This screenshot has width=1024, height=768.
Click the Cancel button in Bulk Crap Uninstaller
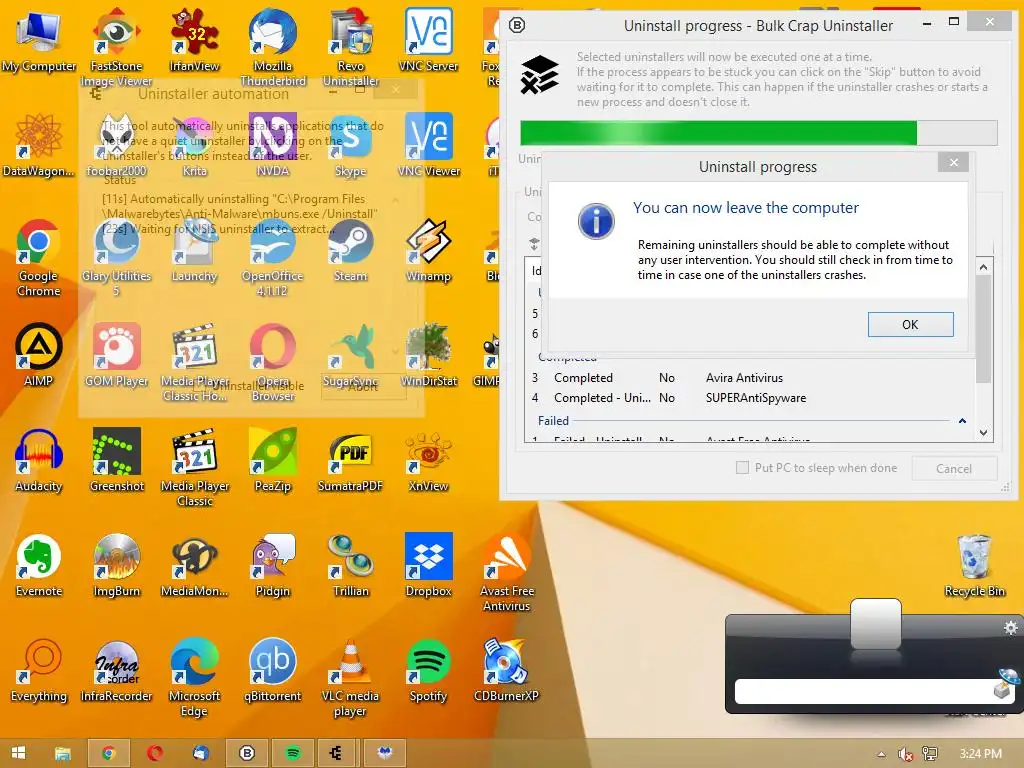953,468
